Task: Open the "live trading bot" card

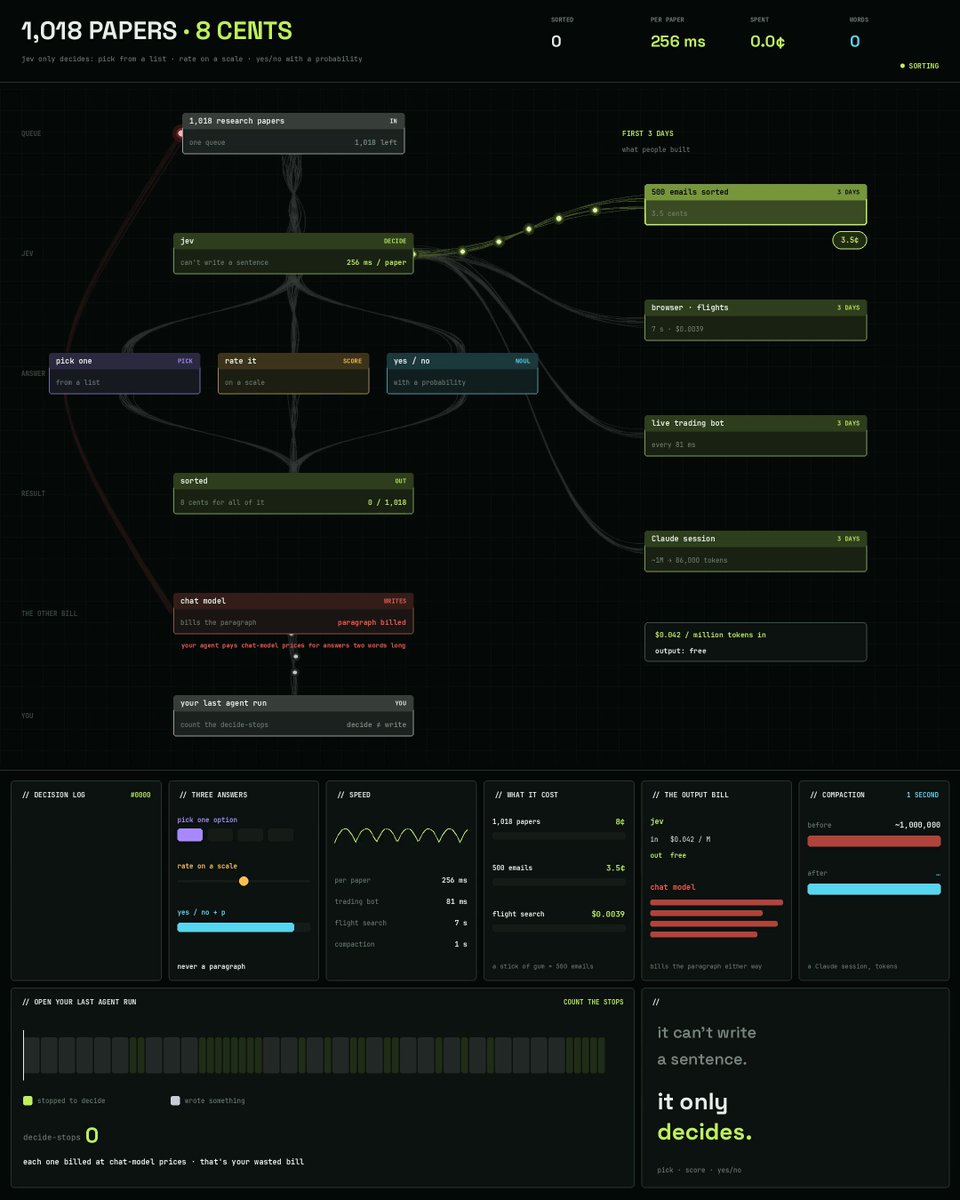Action: coord(755,436)
